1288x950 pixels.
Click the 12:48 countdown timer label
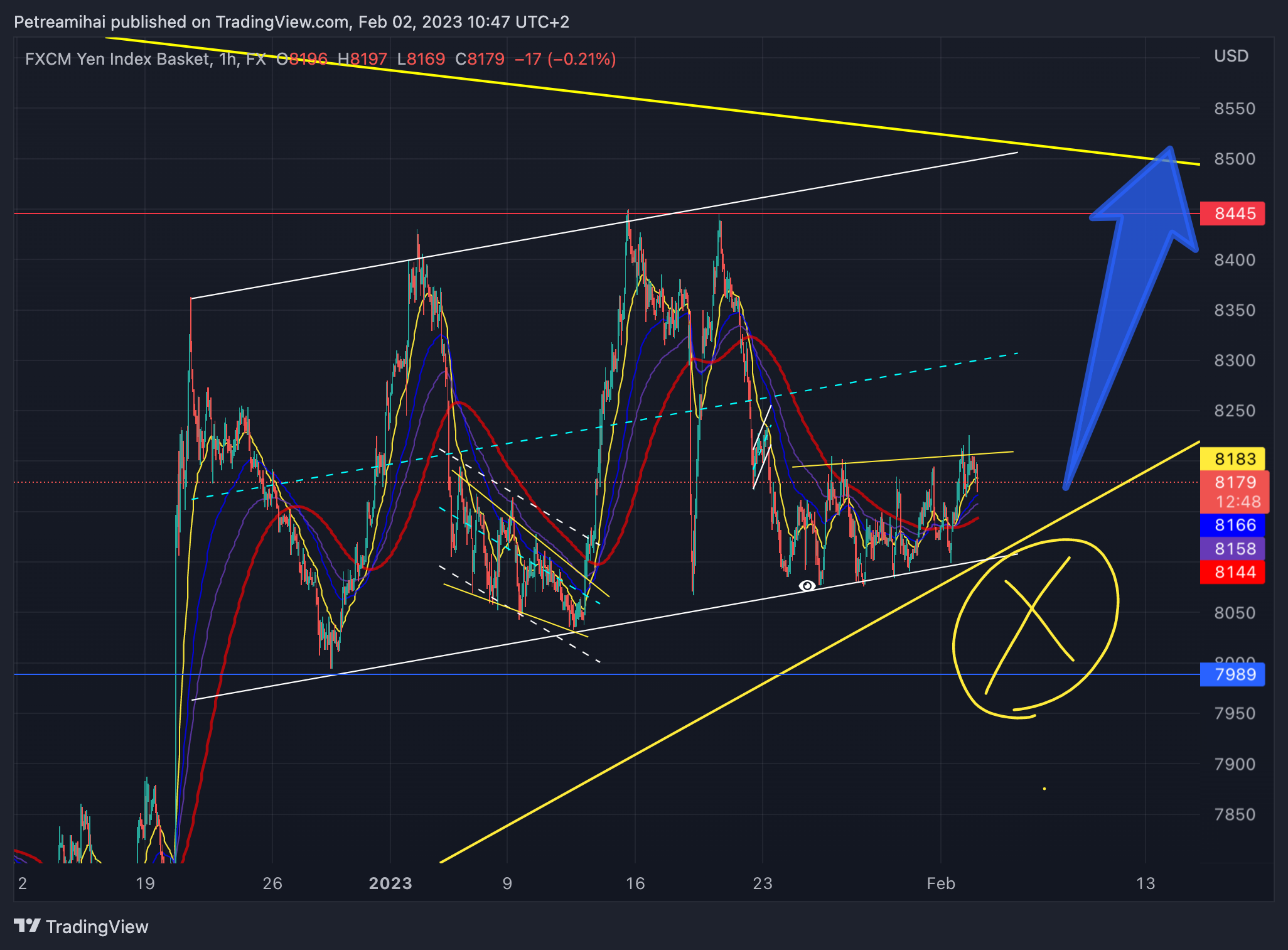click(x=1238, y=502)
